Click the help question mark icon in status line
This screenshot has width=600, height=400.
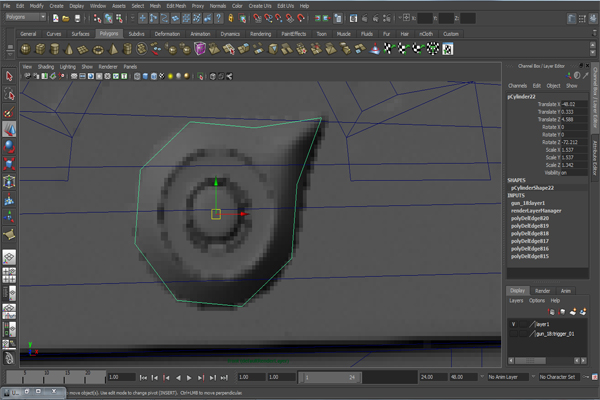click(218, 18)
